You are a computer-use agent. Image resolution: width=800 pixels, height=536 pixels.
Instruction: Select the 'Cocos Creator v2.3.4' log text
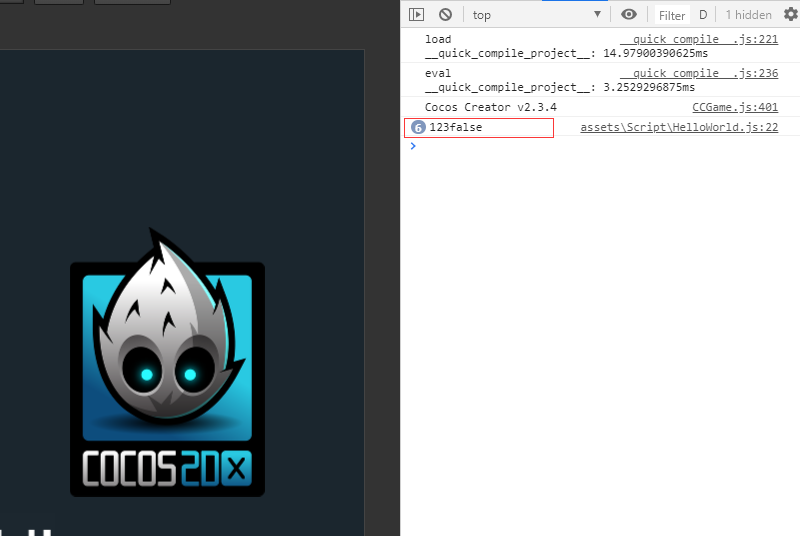[x=491, y=107]
